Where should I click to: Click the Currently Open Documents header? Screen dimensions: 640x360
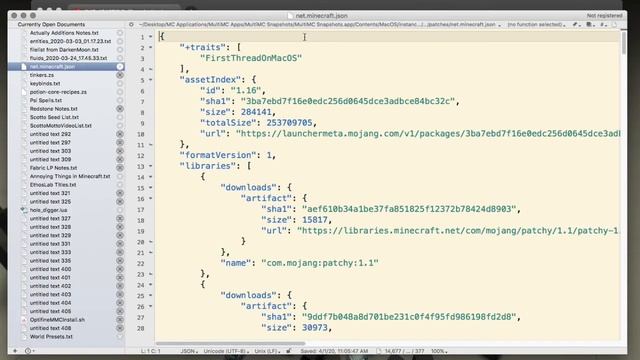(51, 24)
